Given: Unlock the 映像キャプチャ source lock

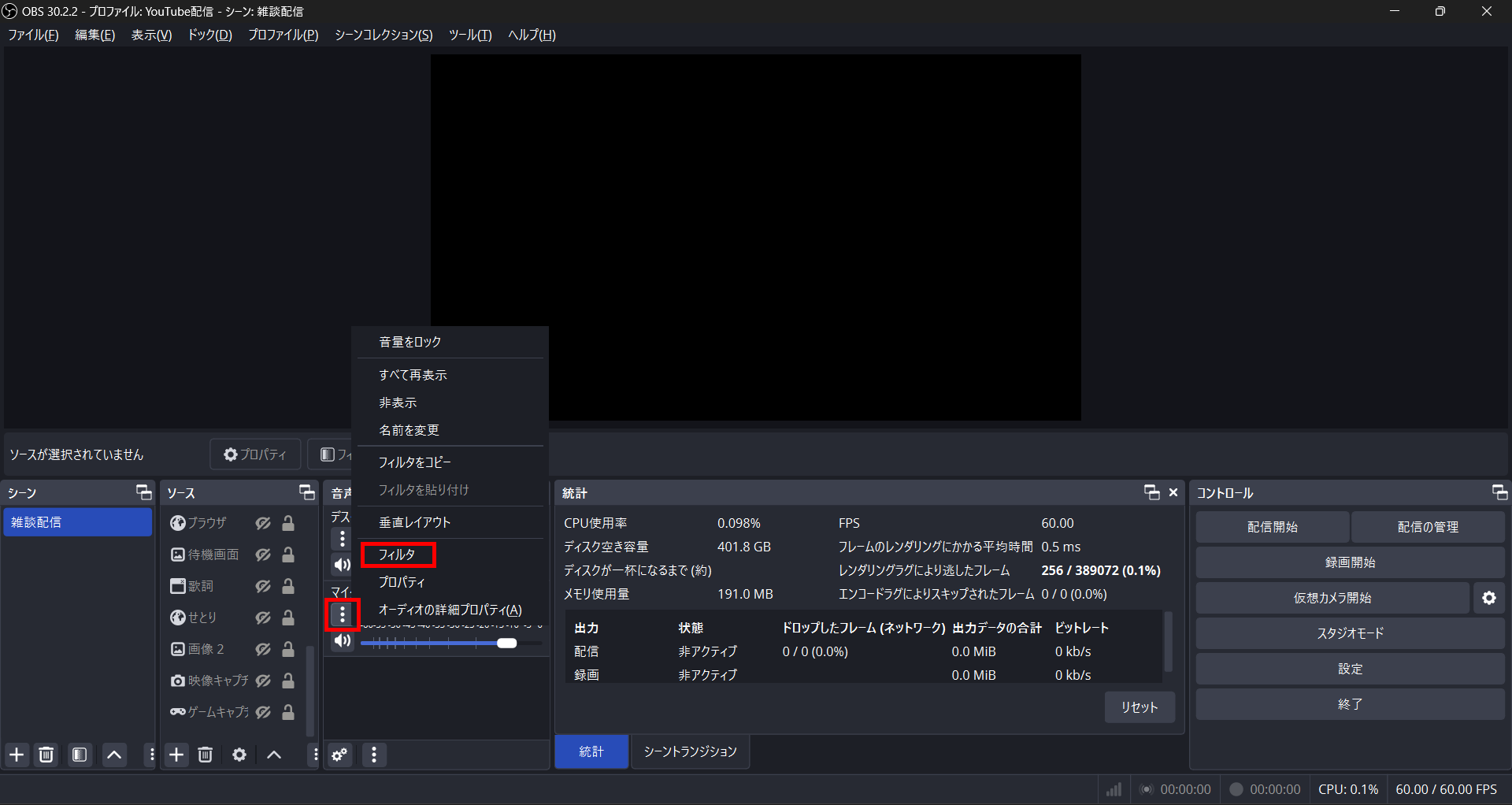Looking at the screenshot, I should point(288,681).
